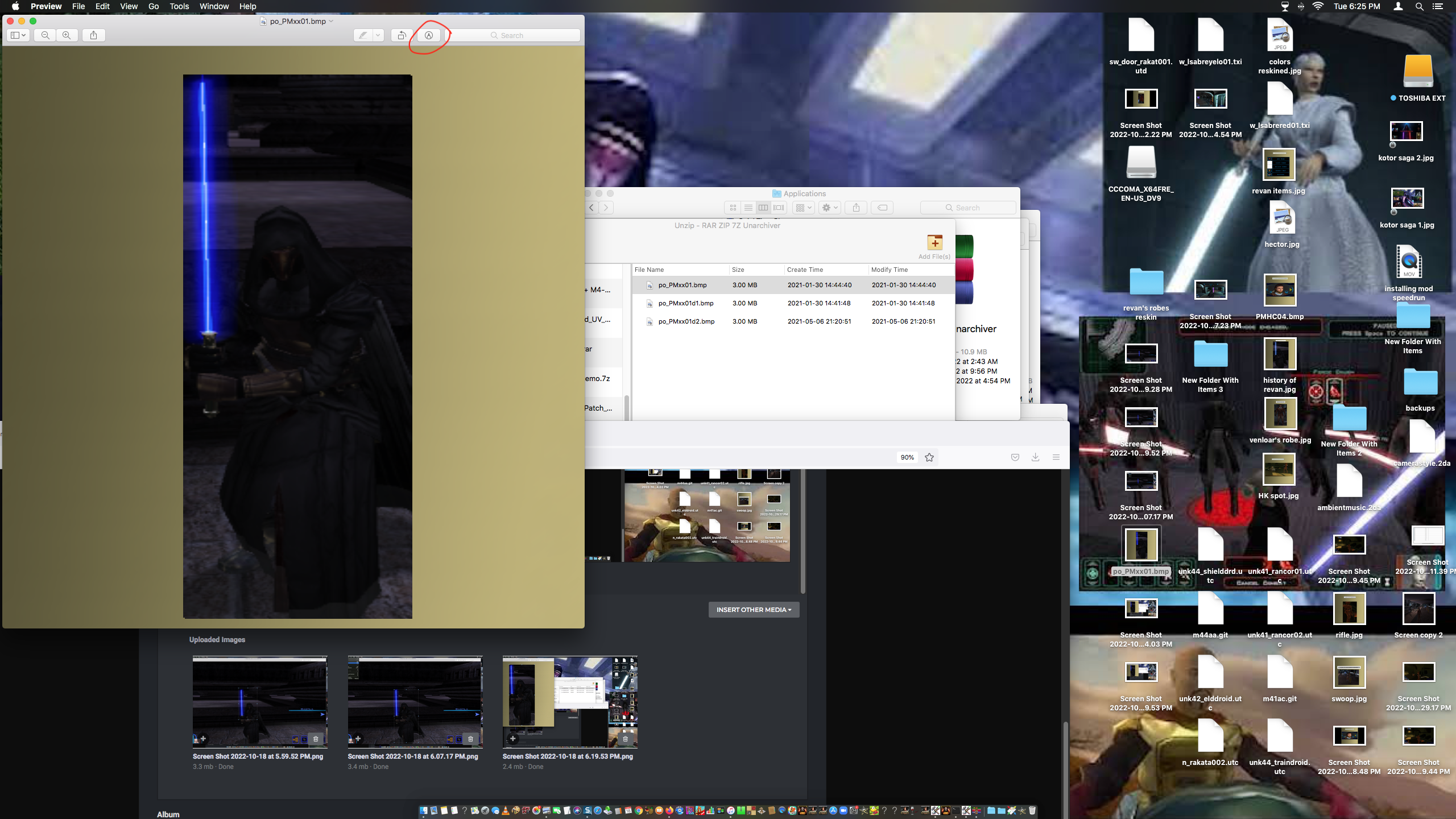
Task: Open the Preview share button
Action: click(94, 35)
